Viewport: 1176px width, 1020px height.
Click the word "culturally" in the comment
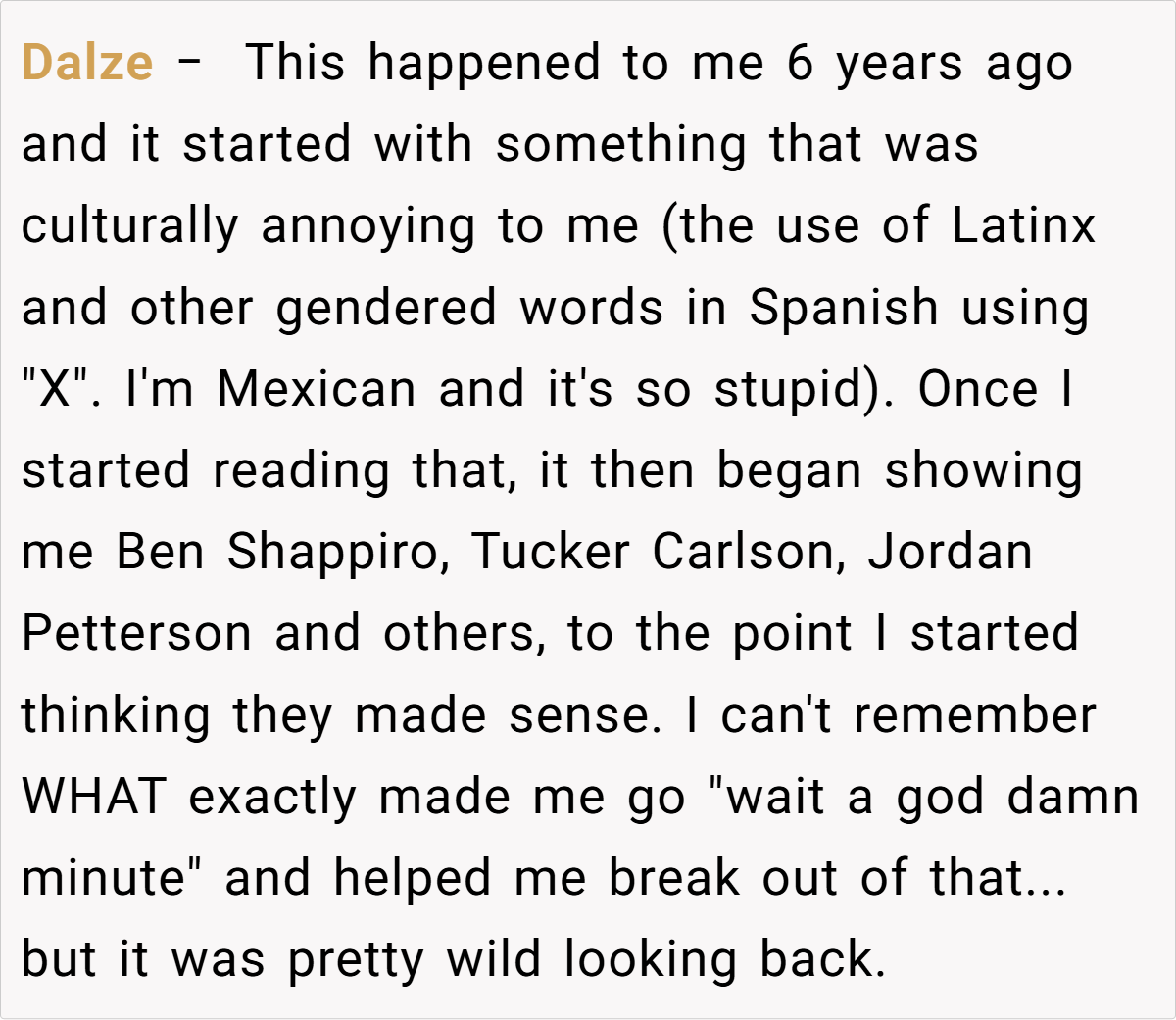pyautogui.click(x=129, y=224)
